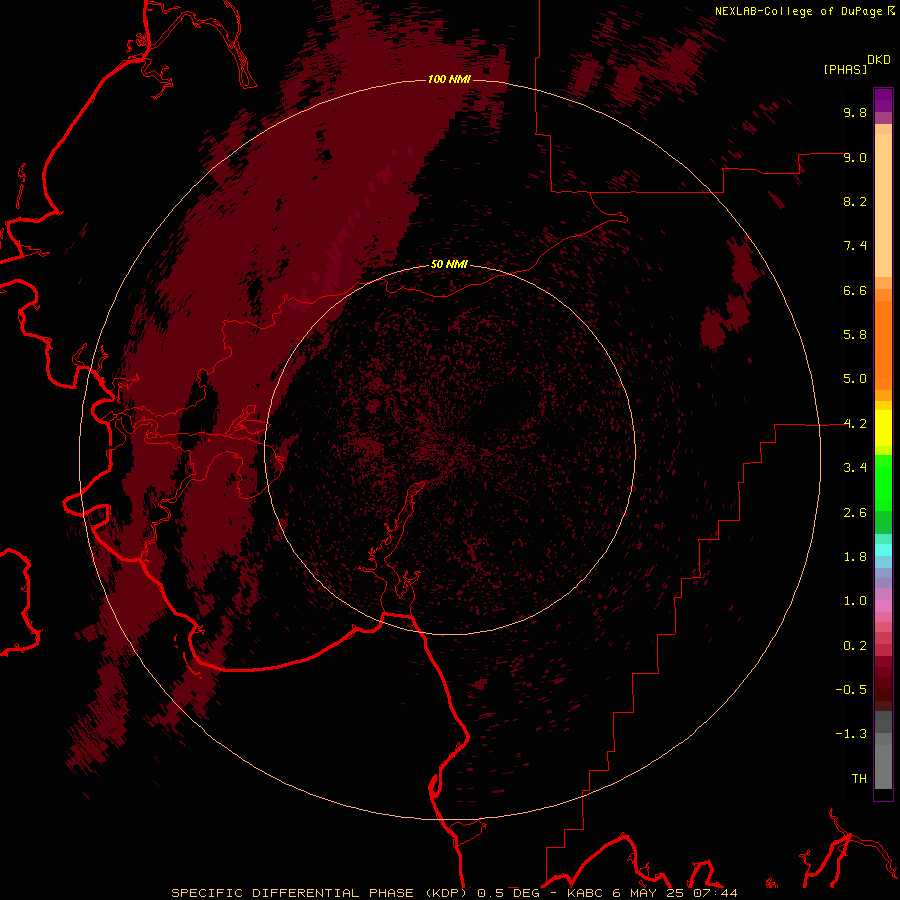Click the 3.4 scale value

pos(855,468)
